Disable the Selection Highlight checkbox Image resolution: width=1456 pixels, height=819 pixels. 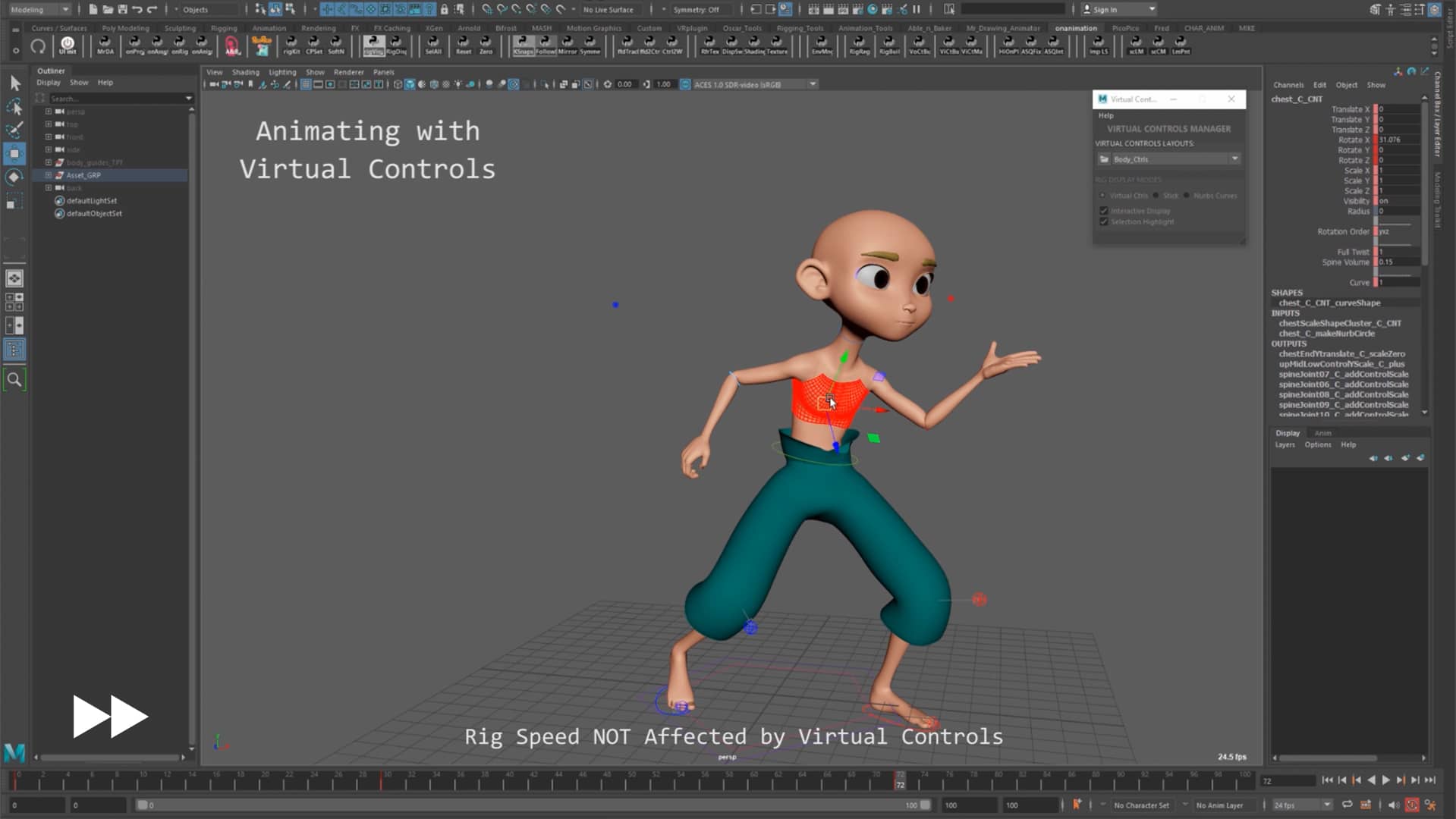coord(1105,221)
